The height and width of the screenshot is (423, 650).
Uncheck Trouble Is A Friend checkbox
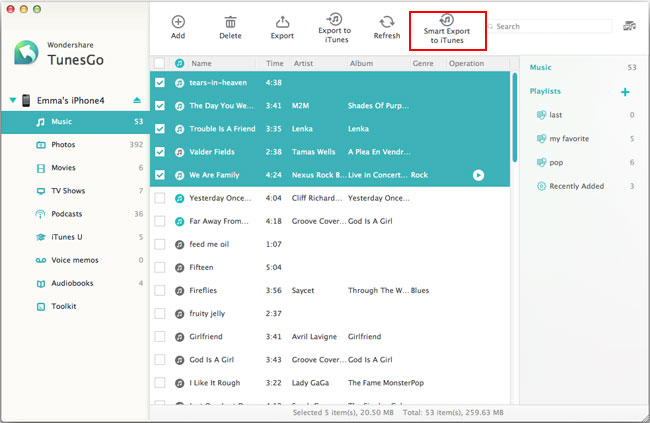click(x=160, y=129)
